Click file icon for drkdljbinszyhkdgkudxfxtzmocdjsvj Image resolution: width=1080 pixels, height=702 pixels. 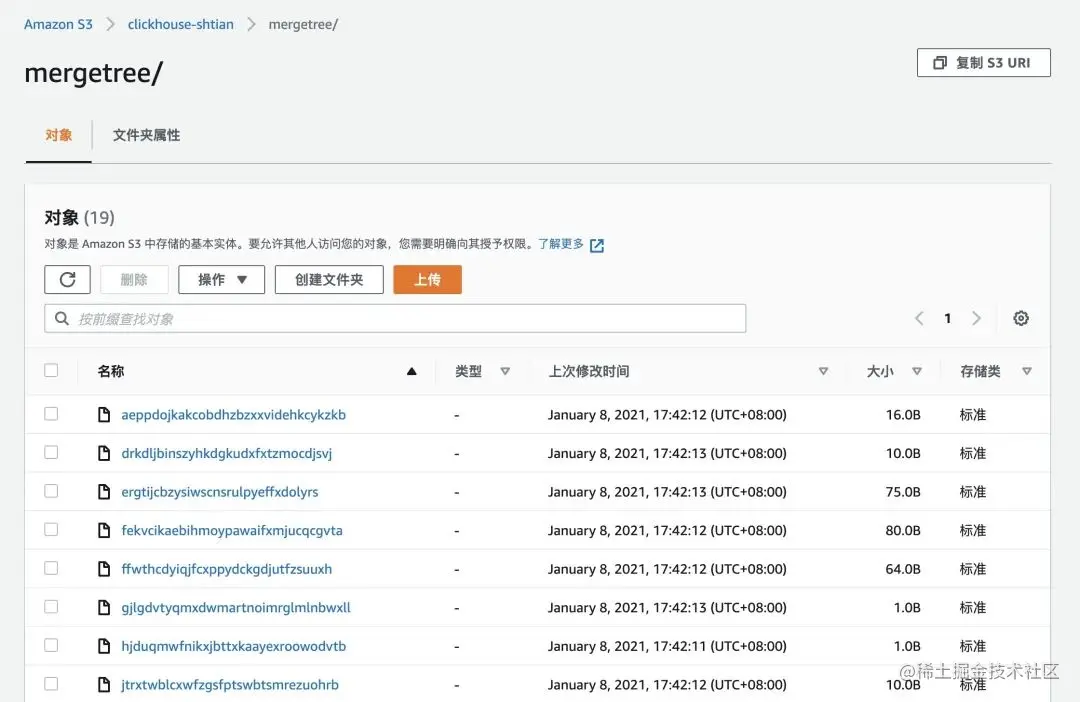tap(104, 453)
